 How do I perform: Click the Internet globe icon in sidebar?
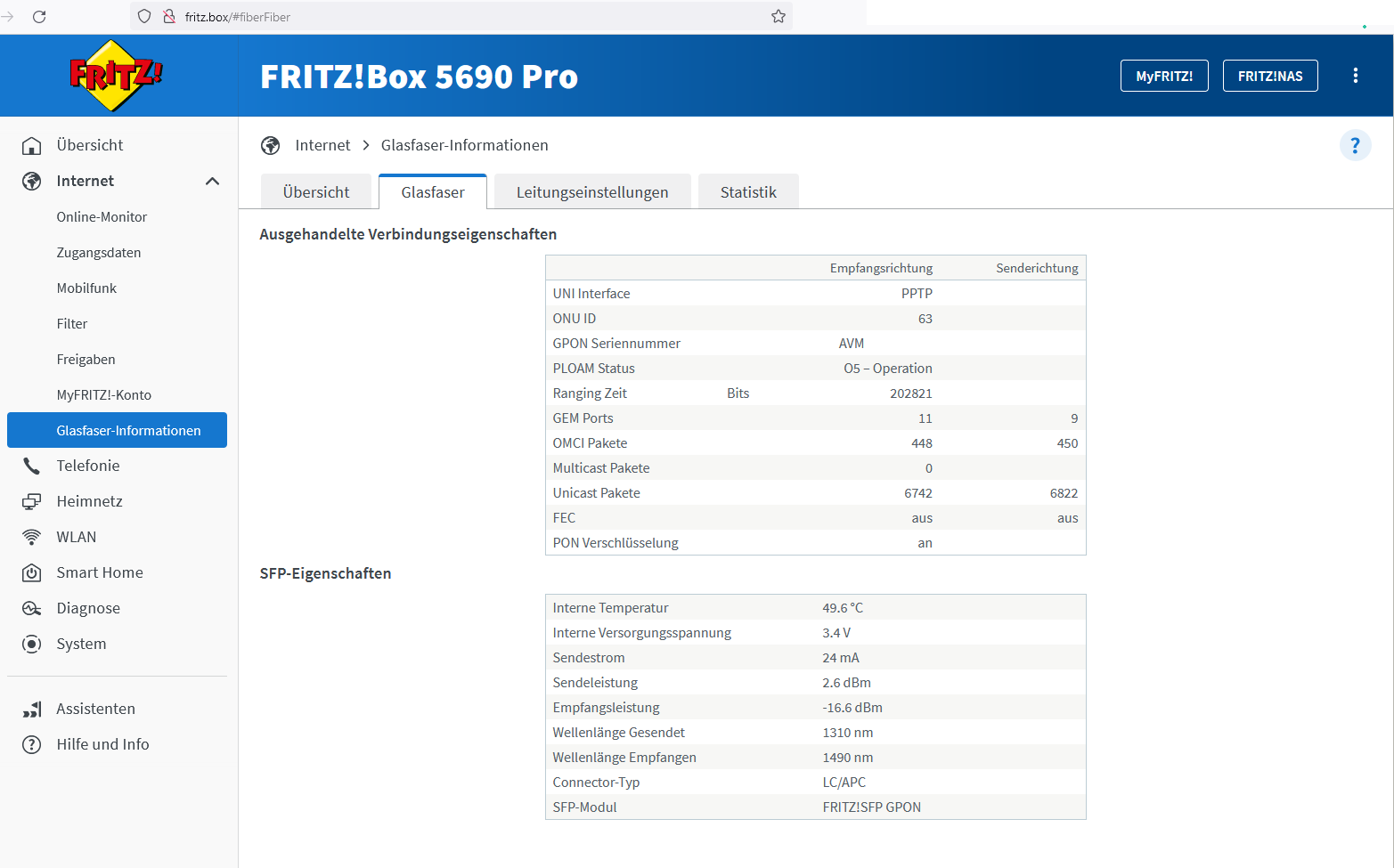click(32, 181)
